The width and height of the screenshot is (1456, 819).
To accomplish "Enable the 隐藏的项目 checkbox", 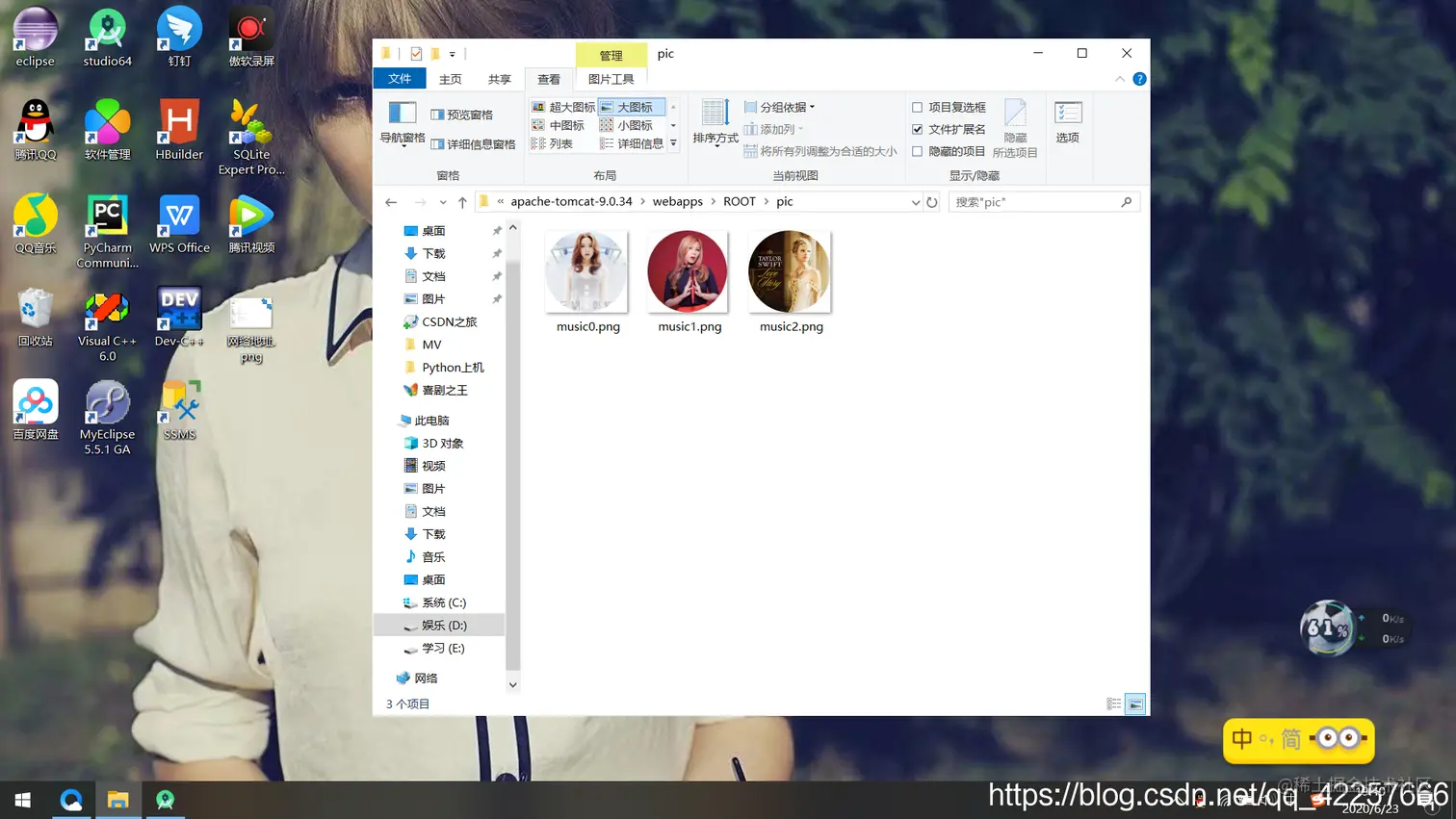I will point(918,151).
